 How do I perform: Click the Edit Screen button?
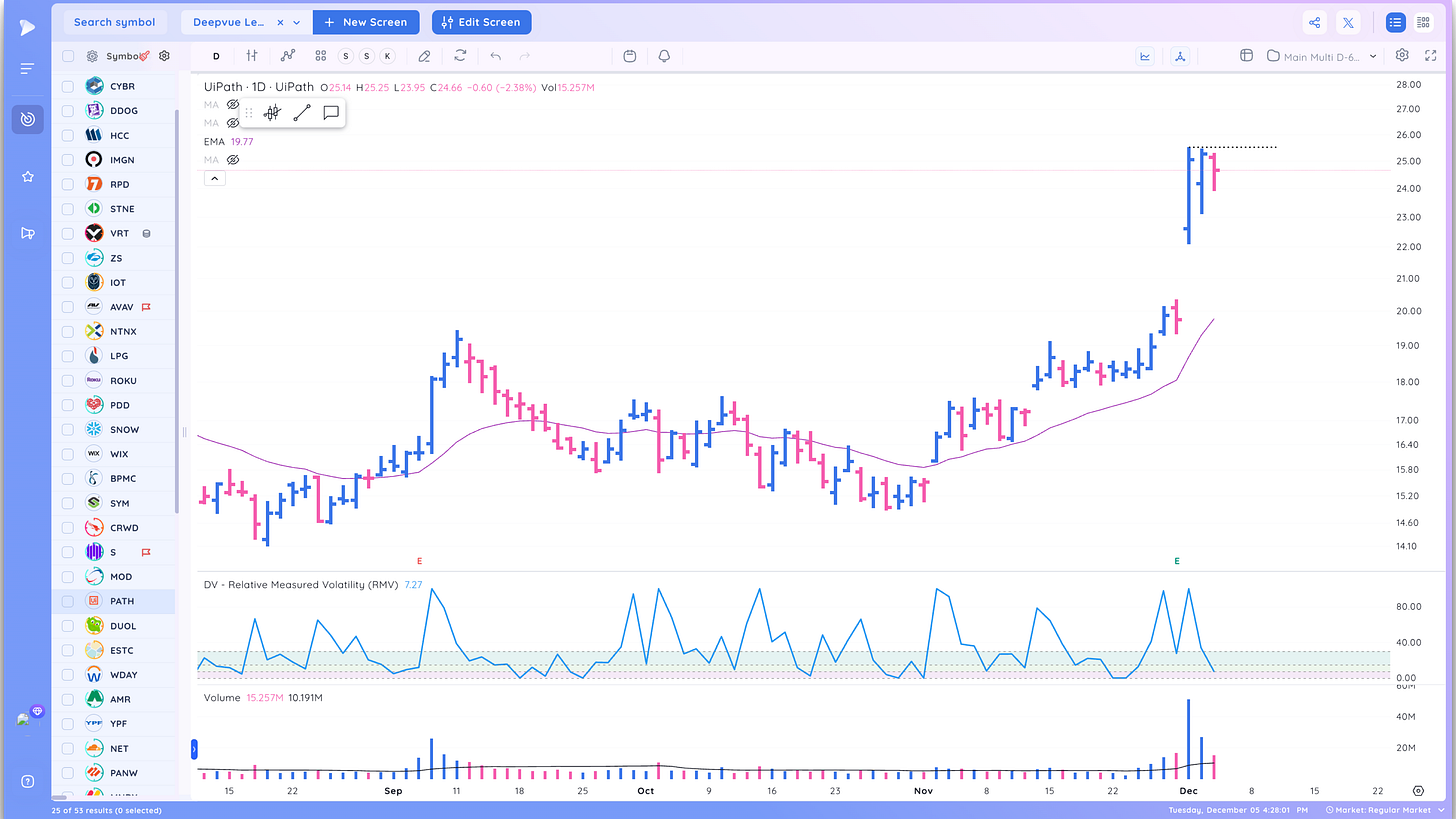[481, 22]
